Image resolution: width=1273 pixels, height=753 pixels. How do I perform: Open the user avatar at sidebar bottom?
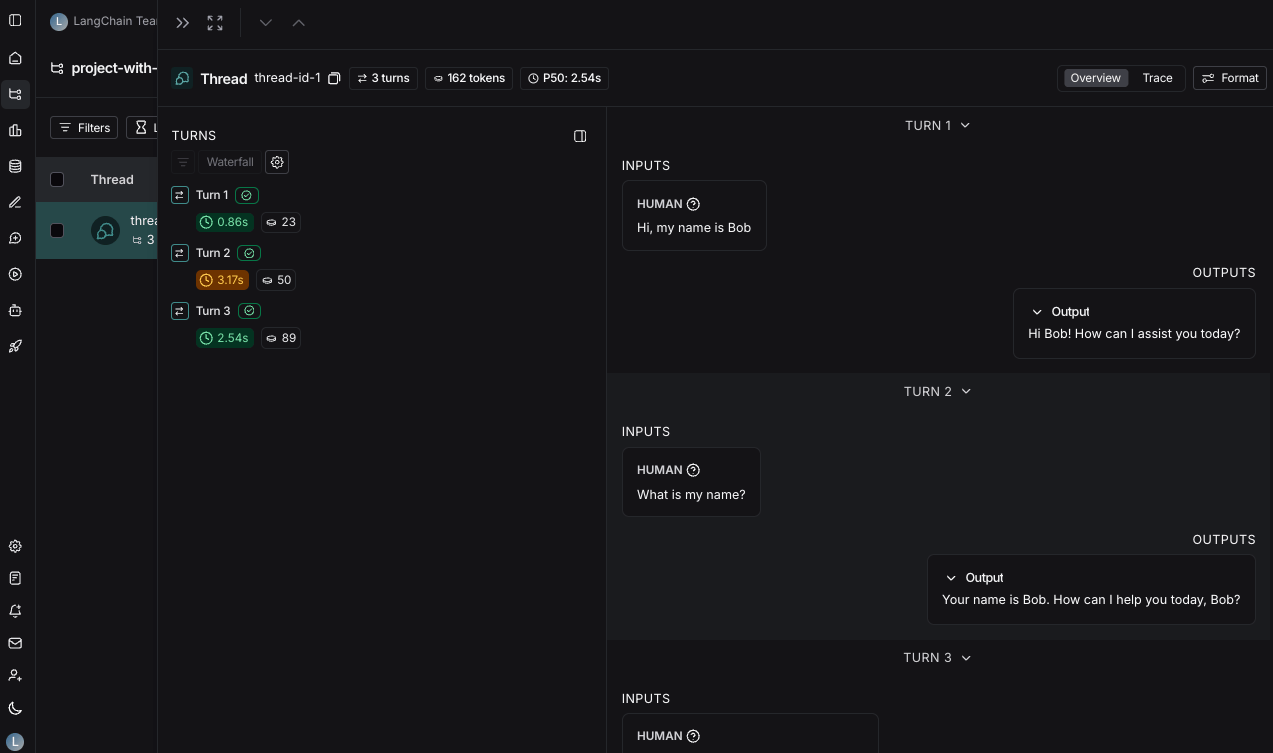15,741
